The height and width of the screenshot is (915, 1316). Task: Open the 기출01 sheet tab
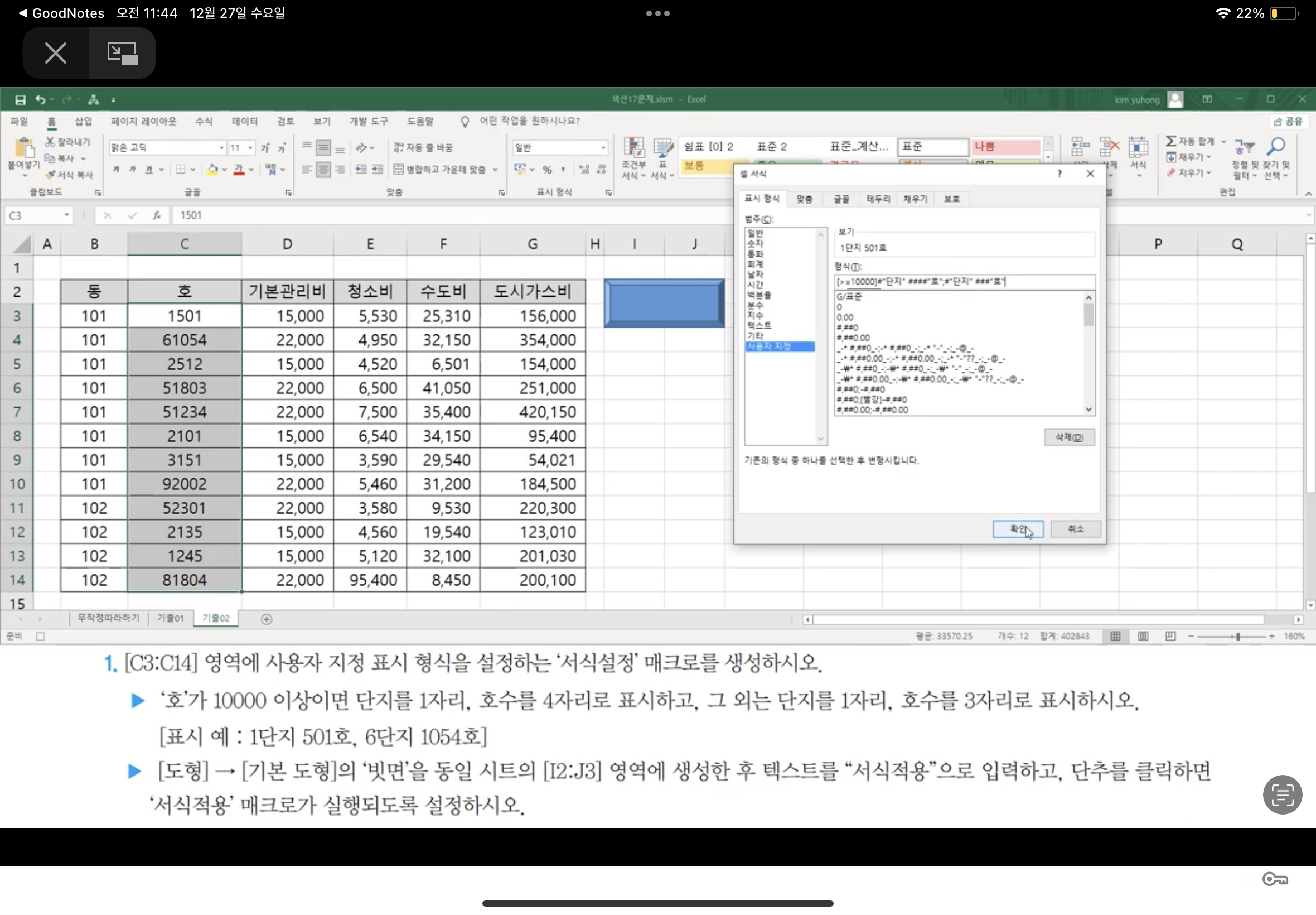(x=170, y=618)
